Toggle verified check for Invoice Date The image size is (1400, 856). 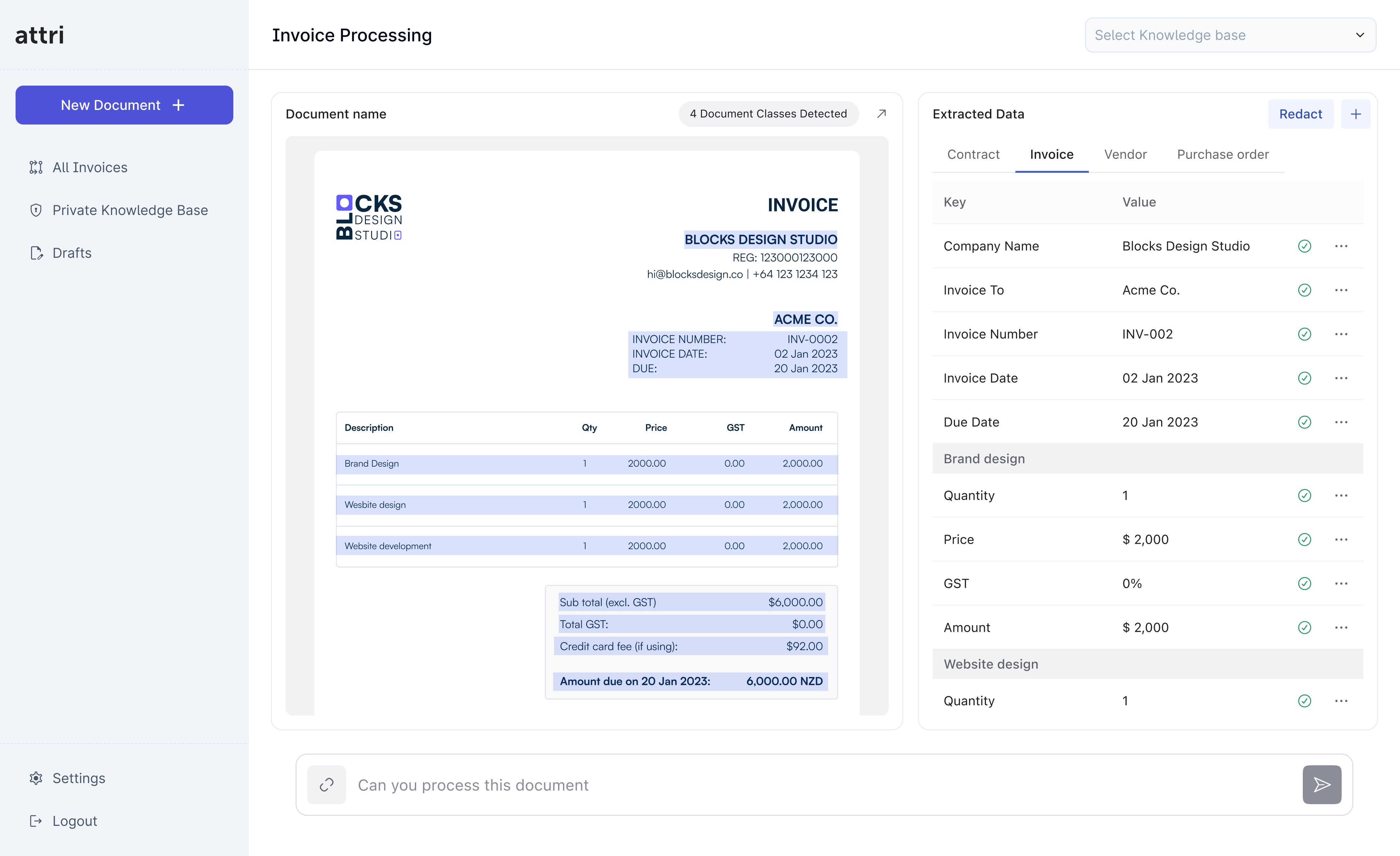tap(1304, 378)
